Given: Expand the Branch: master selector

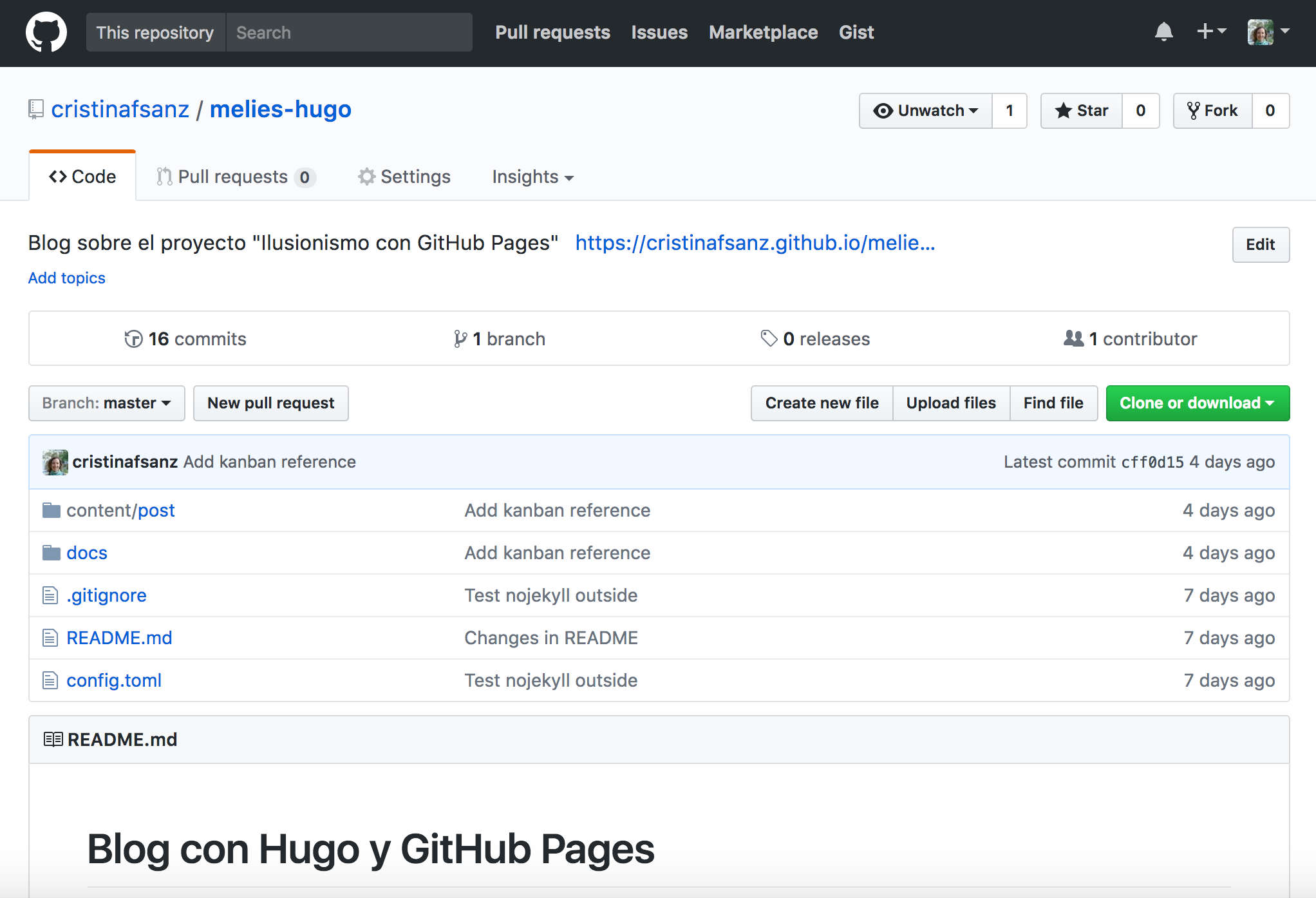Looking at the screenshot, I should pos(107,403).
